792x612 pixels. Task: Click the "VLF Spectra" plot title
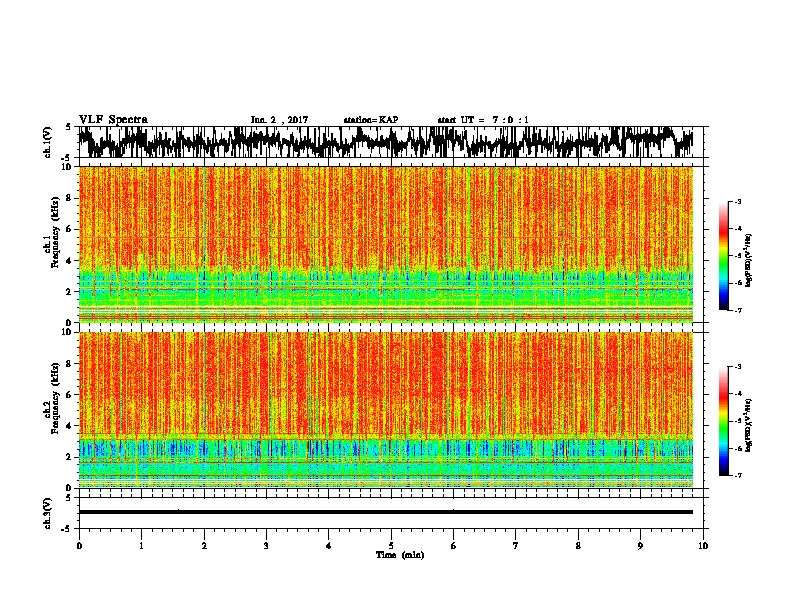coord(113,120)
